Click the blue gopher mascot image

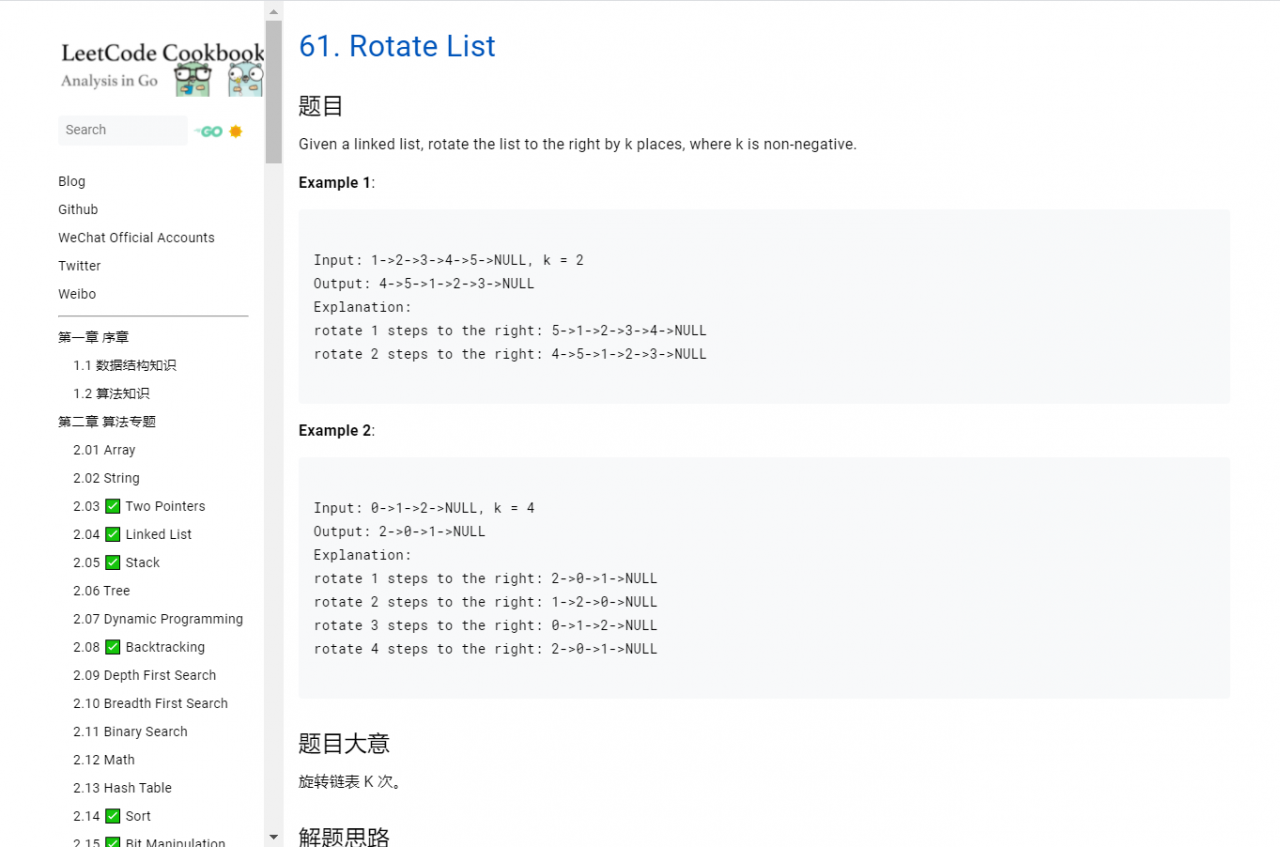click(x=246, y=79)
